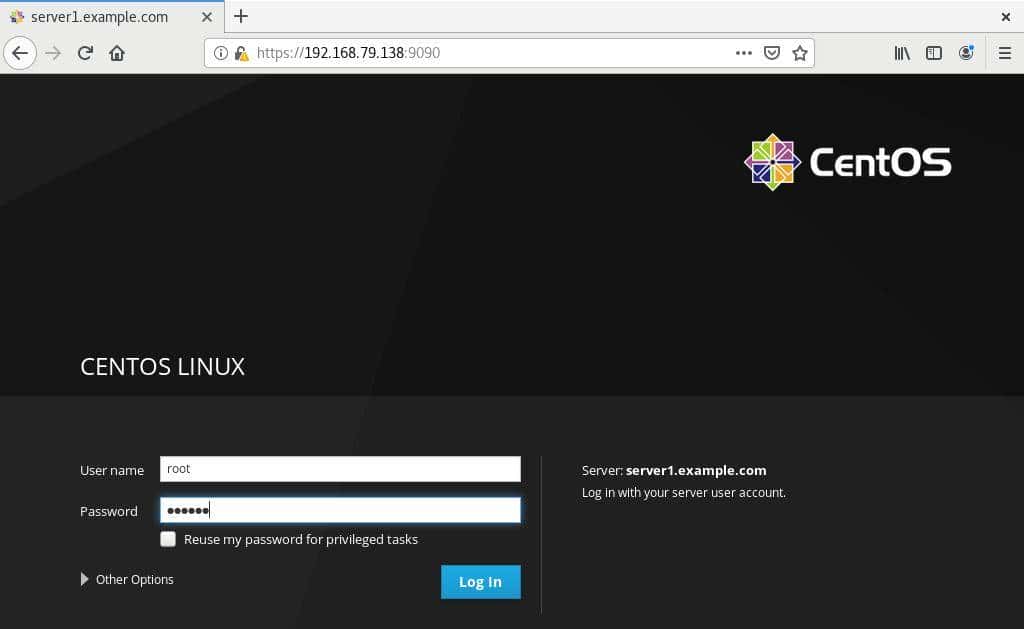Image resolution: width=1024 pixels, height=629 pixels.
Task: Open the Firefox account profile icon
Action: [966, 53]
